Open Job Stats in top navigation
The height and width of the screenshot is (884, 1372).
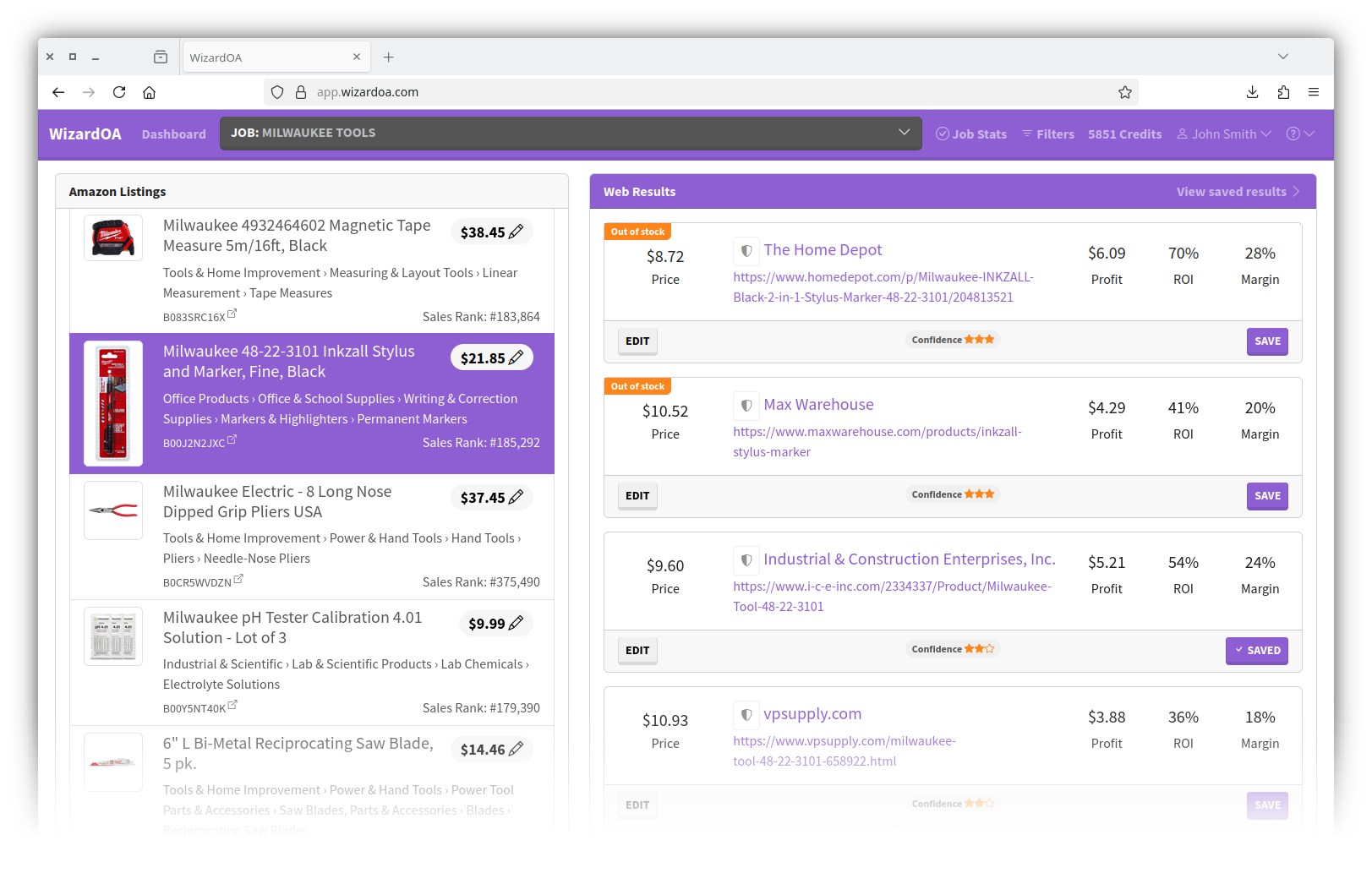[x=971, y=134]
